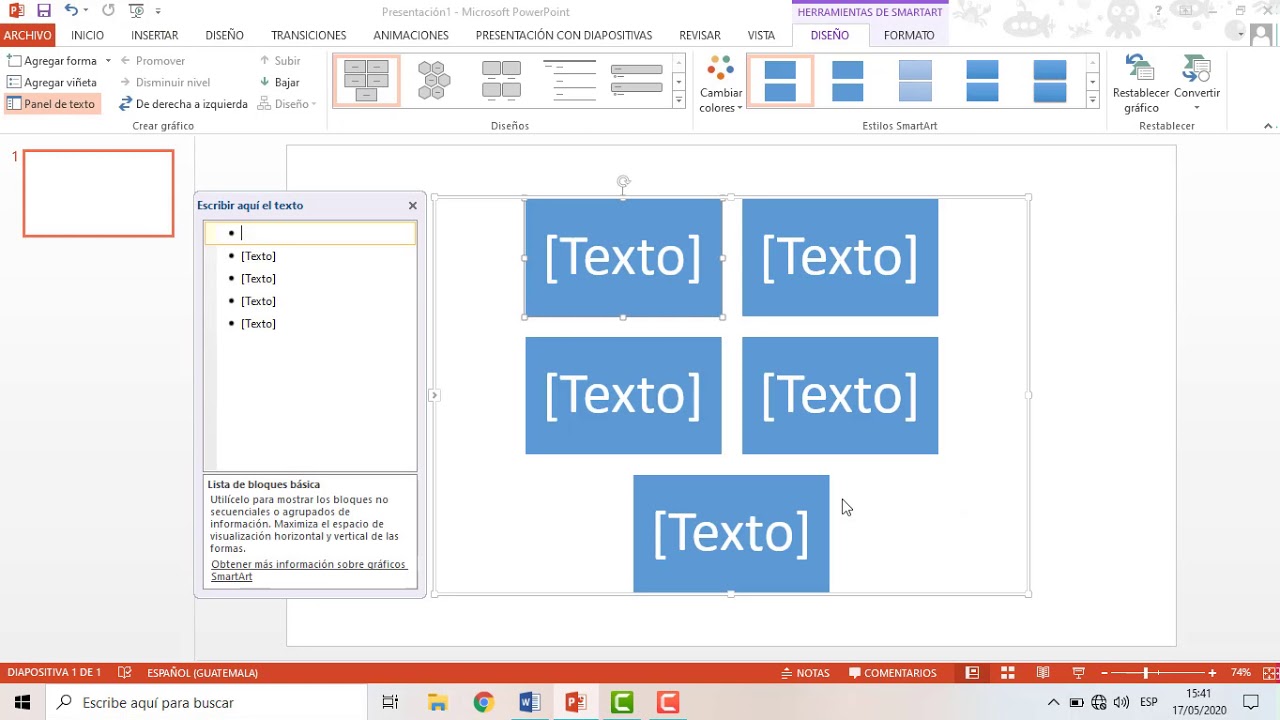Move shape down with Bajar
The height and width of the screenshot is (720, 1280).
click(280, 83)
